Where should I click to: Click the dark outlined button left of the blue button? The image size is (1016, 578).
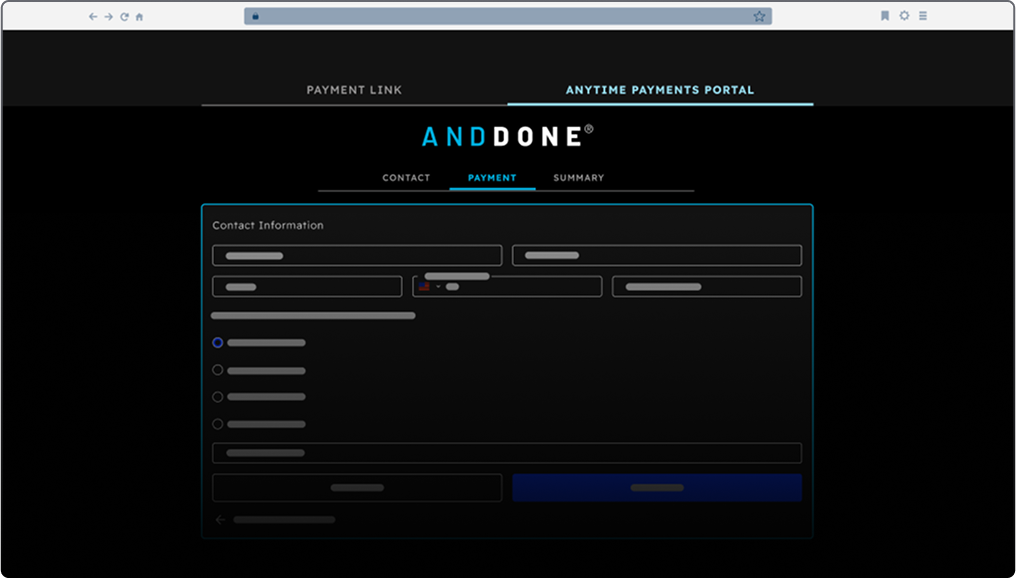coord(357,488)
